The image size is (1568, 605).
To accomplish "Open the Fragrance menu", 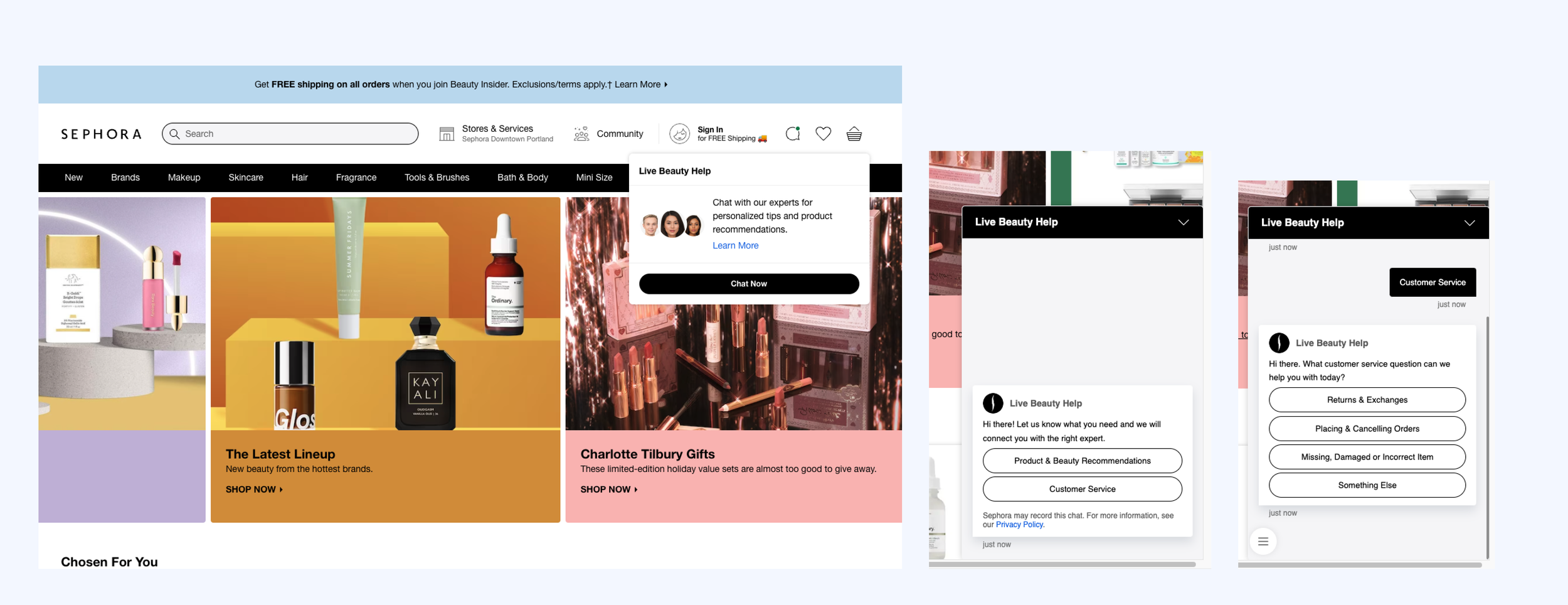I will (356, 178).
